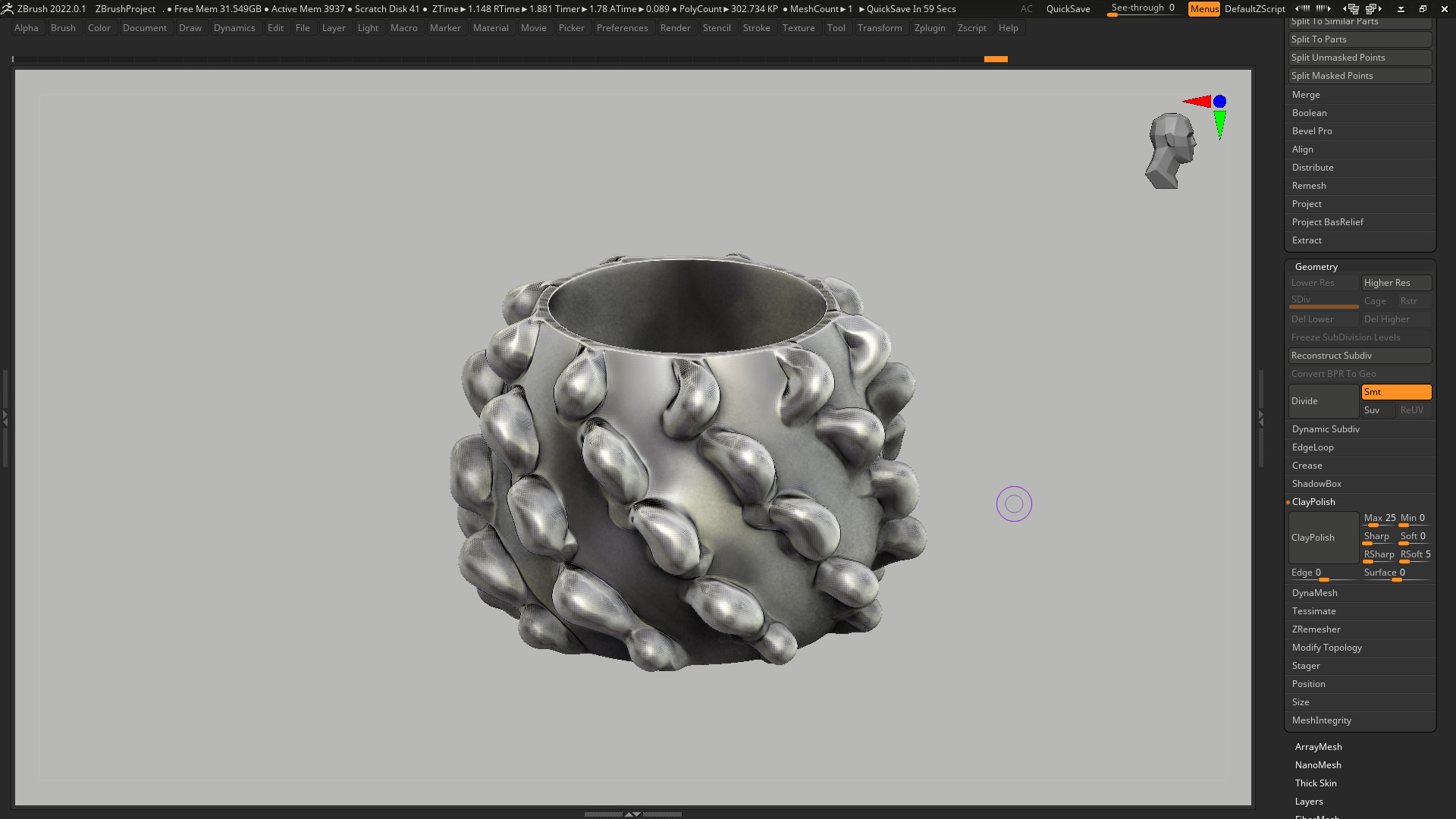Click the ClayPolish Surface slider
The height and width of the screenshot is (819, 1456).
pyautogui.click(x=1396, y=574)
